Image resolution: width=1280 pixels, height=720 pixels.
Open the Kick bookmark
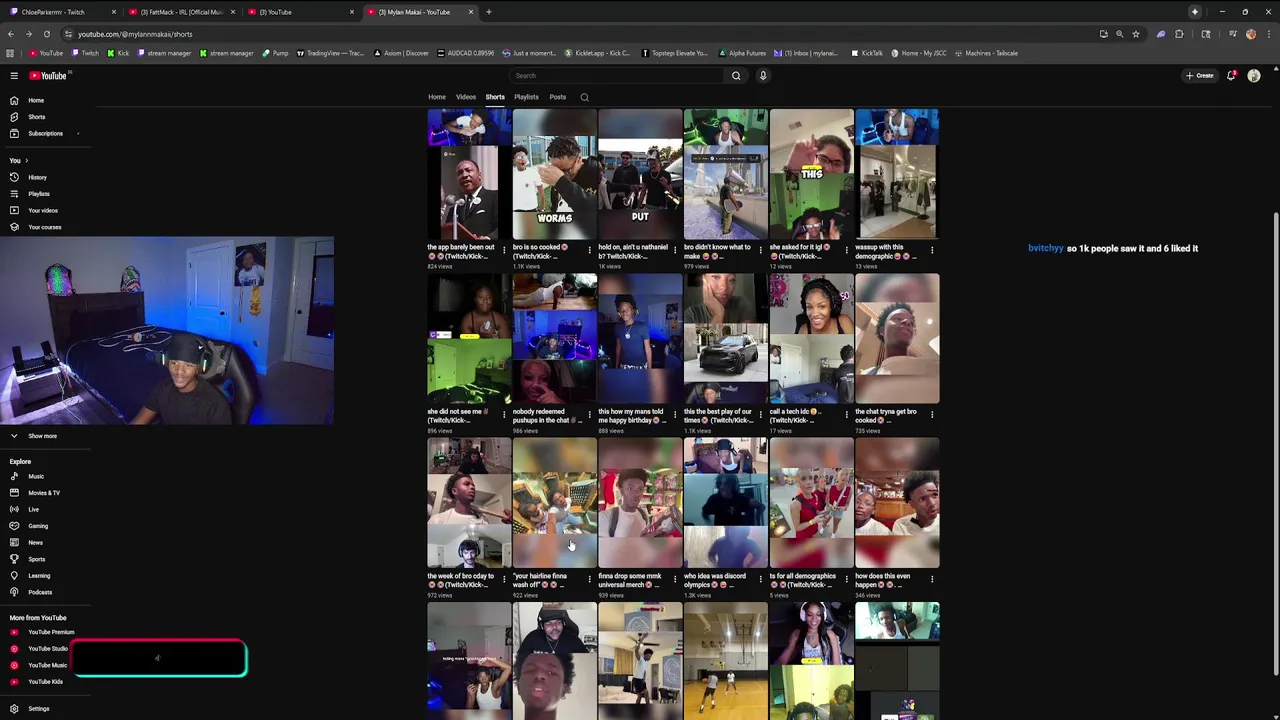[119, 53]
